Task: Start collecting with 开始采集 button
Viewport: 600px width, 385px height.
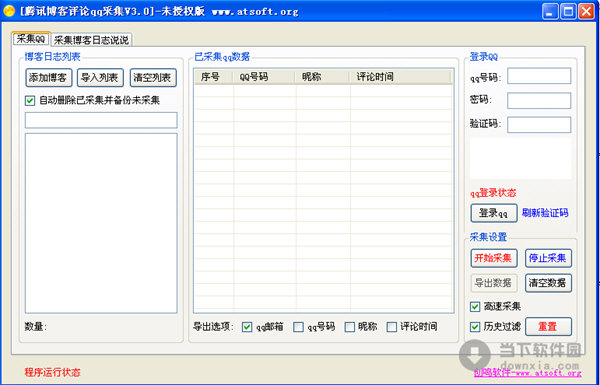Action: pos(494,258)
